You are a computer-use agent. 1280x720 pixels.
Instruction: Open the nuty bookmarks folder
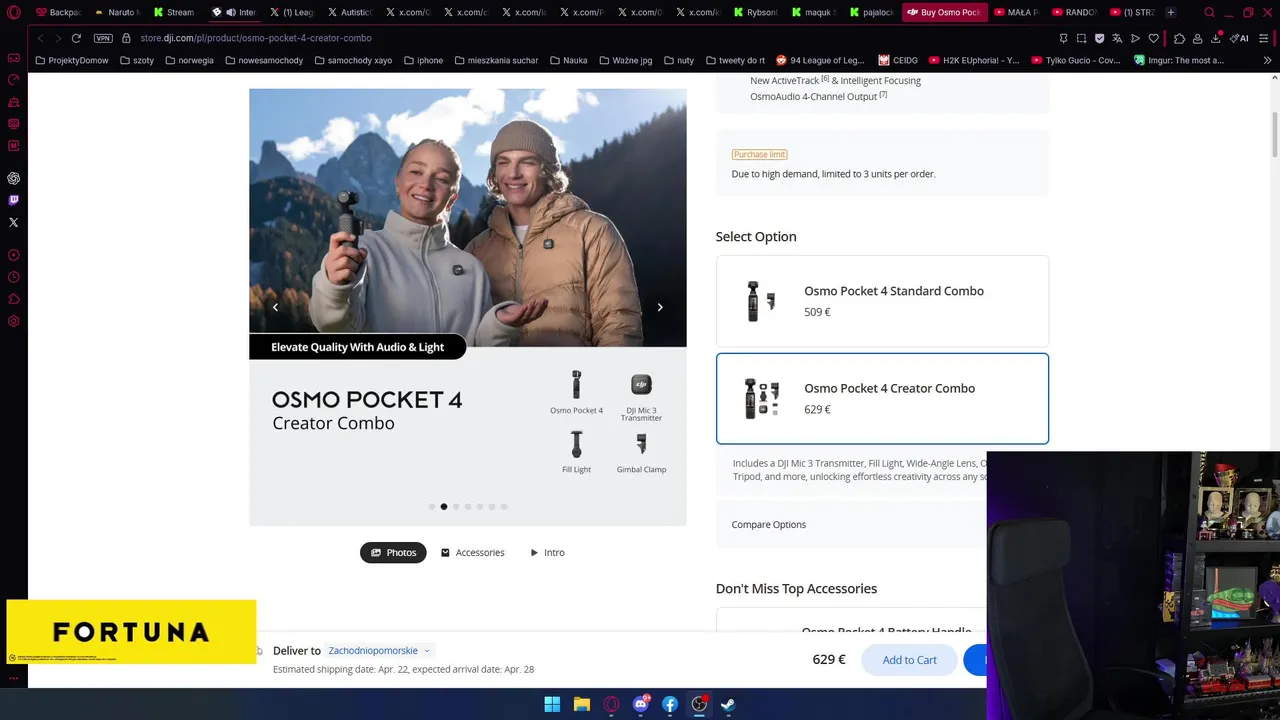[678, 60]
